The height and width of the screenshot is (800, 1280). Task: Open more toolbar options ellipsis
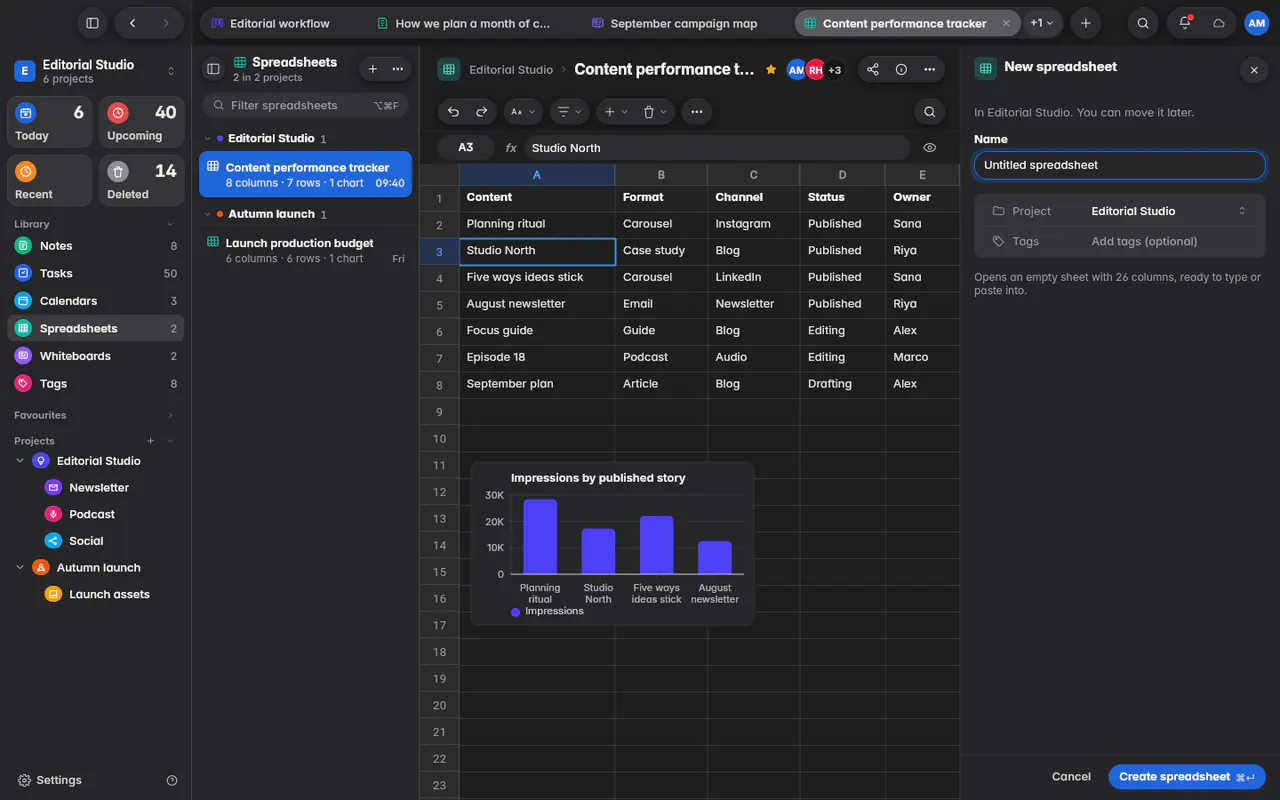point(697,112)
